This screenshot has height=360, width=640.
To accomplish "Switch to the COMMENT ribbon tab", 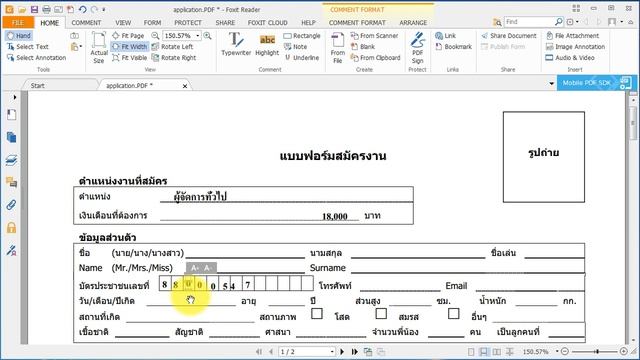I will click(x=86, y=23).
